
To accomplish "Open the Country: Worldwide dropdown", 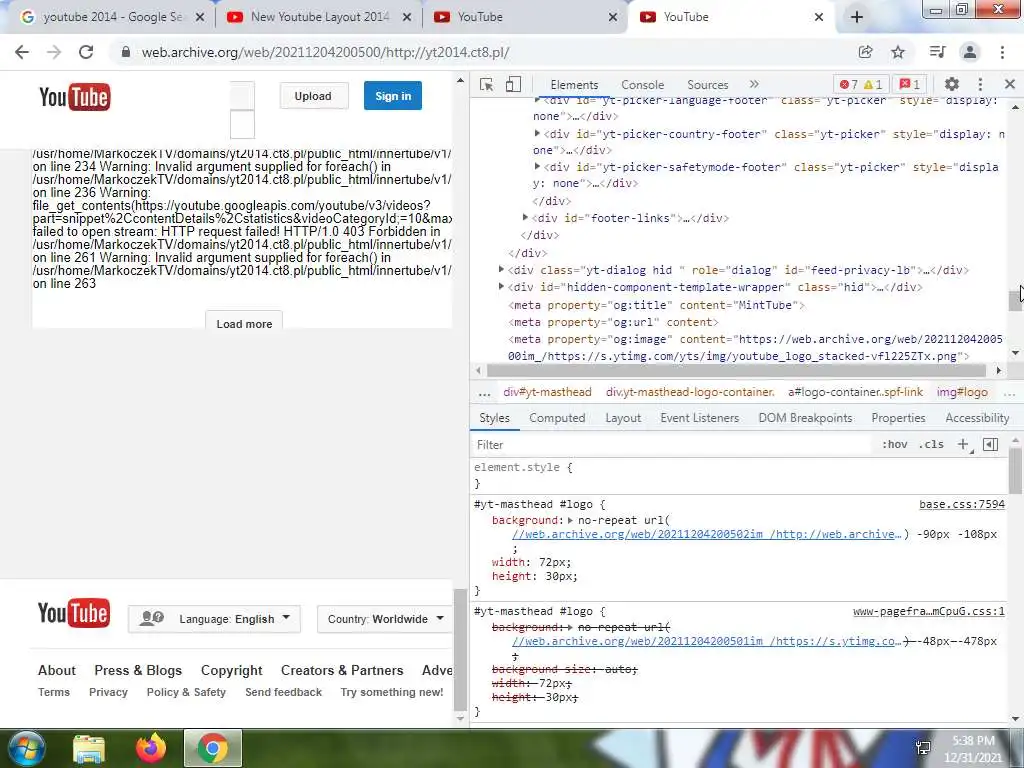I will coord(385,618).
